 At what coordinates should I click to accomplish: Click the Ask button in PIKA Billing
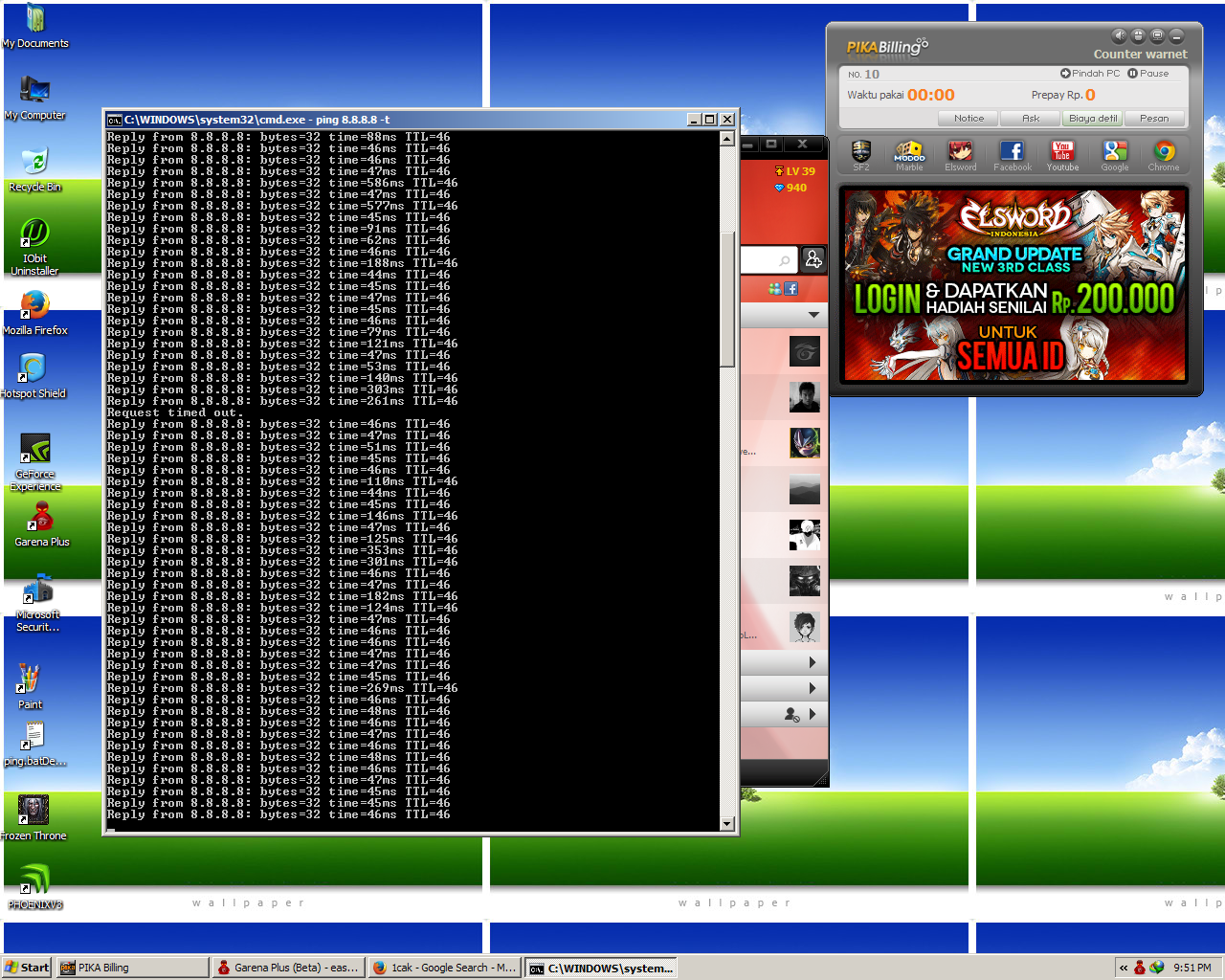(1031, 119)
